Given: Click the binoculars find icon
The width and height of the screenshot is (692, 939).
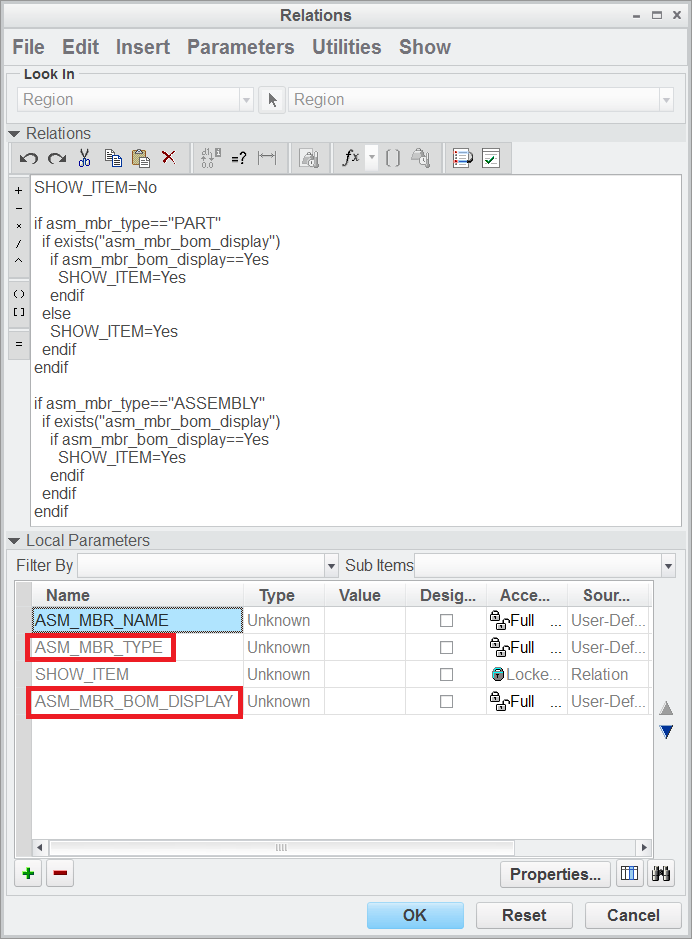Looking at the screenshot, I should point(661,874).
